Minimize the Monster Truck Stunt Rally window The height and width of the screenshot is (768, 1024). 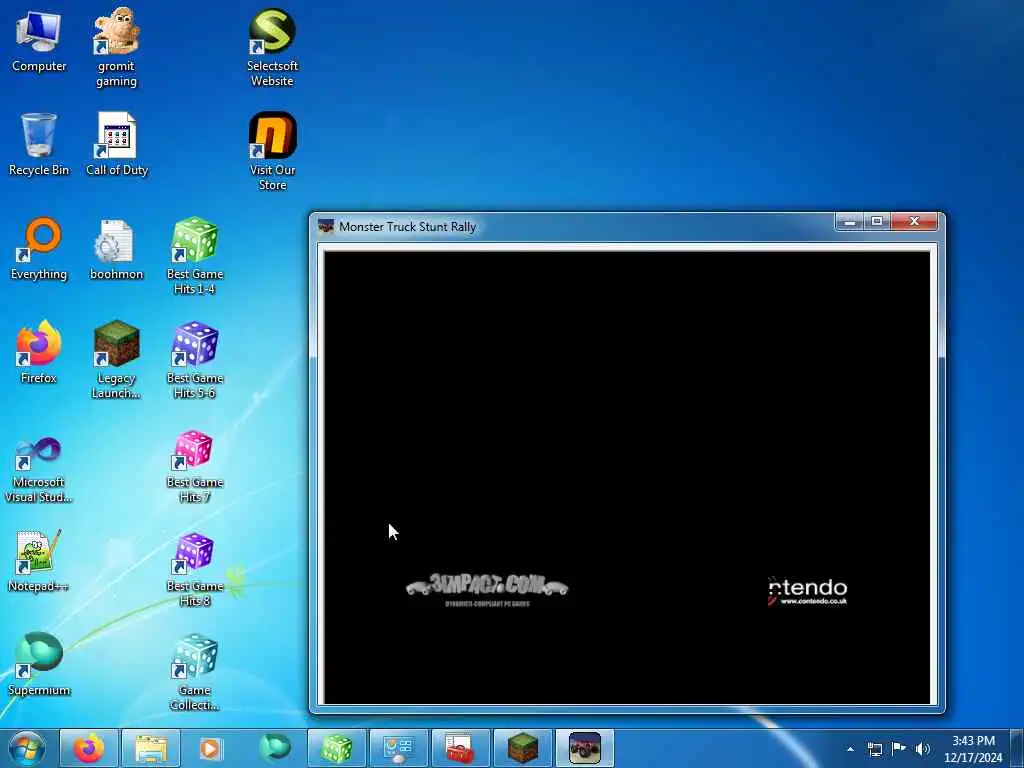coord(850,222)
